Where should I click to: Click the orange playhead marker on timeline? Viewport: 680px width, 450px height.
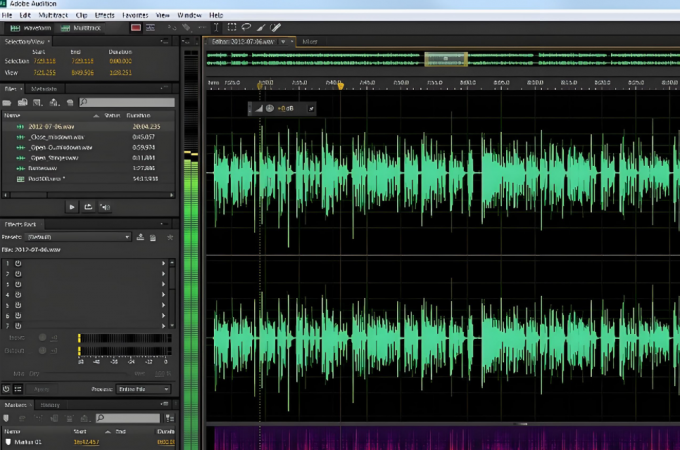pos(340,85)
